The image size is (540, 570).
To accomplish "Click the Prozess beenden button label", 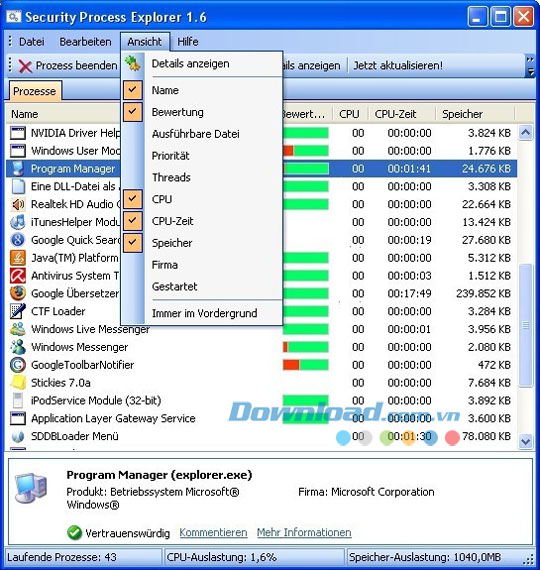I will (x=76, y=66).
